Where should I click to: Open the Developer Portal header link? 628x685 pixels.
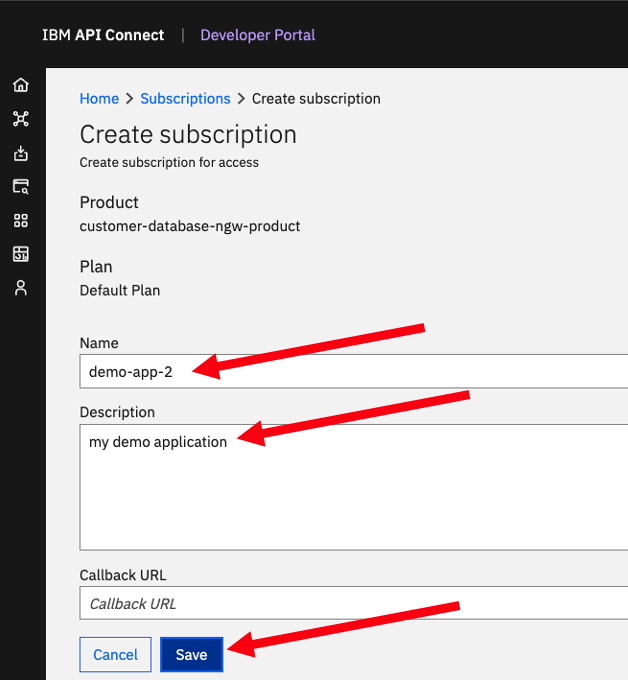(258, 35)
